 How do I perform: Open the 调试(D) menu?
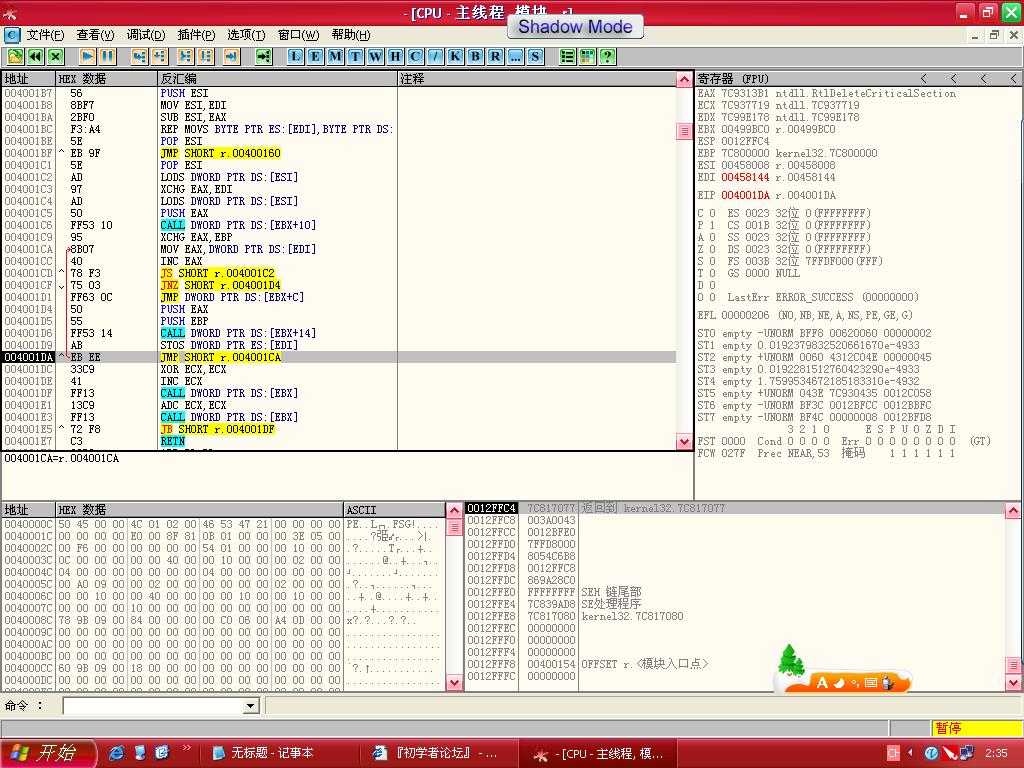point(146,35)
